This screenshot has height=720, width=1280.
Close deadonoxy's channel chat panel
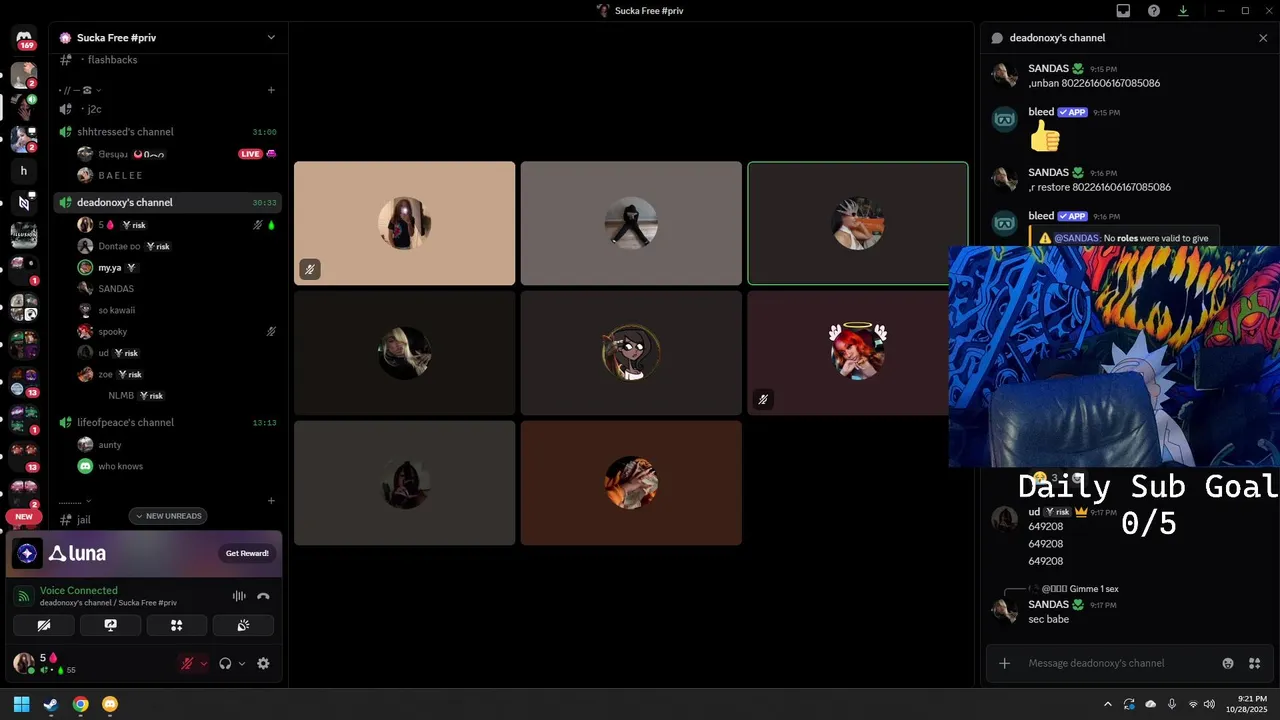click(1263, 38)
